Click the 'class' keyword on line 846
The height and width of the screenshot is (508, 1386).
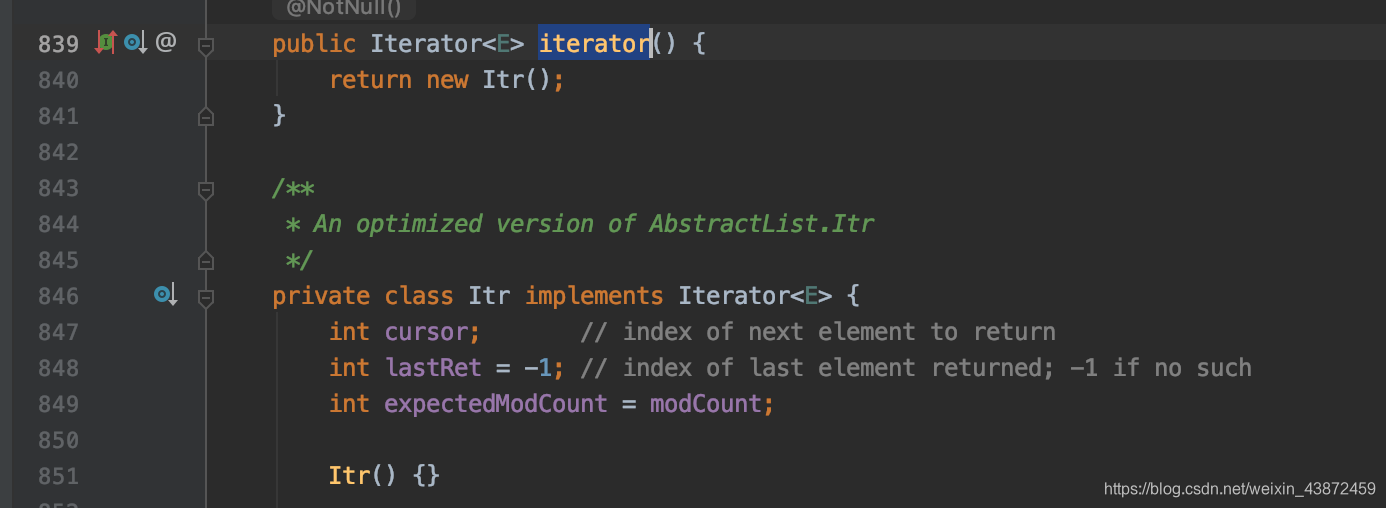pos(419,296)
